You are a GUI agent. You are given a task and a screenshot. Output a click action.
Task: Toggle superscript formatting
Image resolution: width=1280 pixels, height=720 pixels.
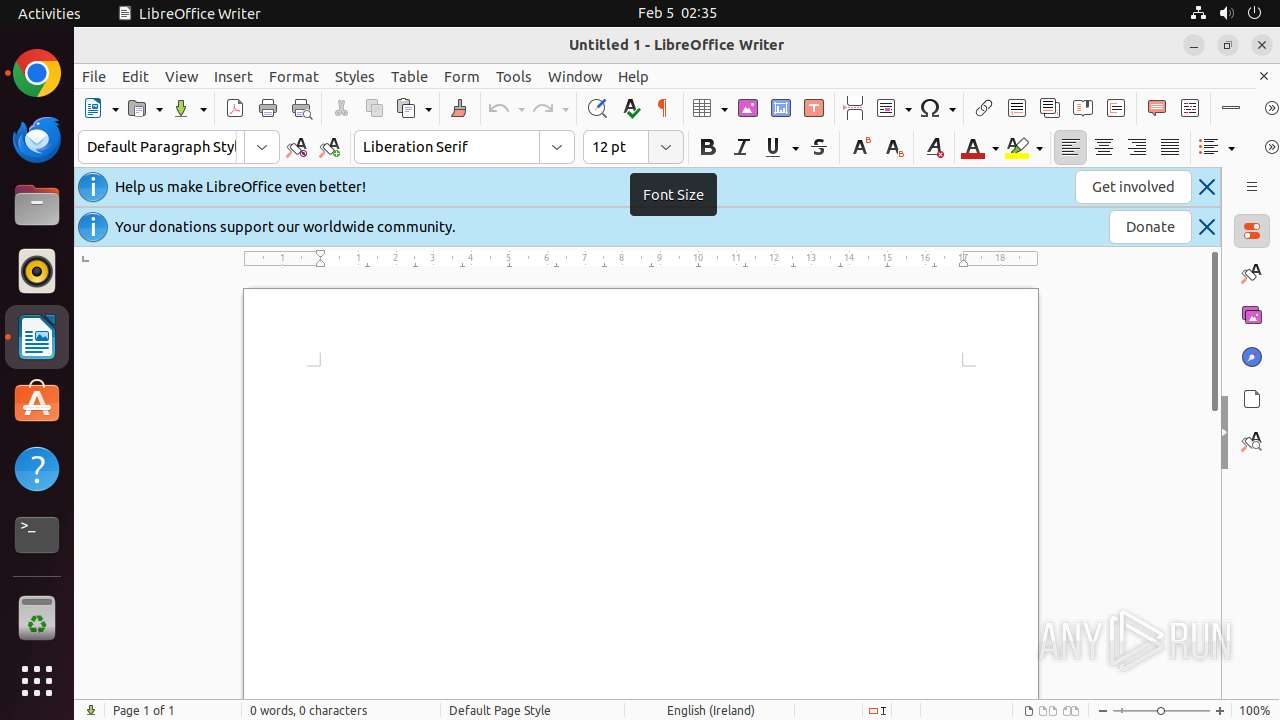pos(861,147)
